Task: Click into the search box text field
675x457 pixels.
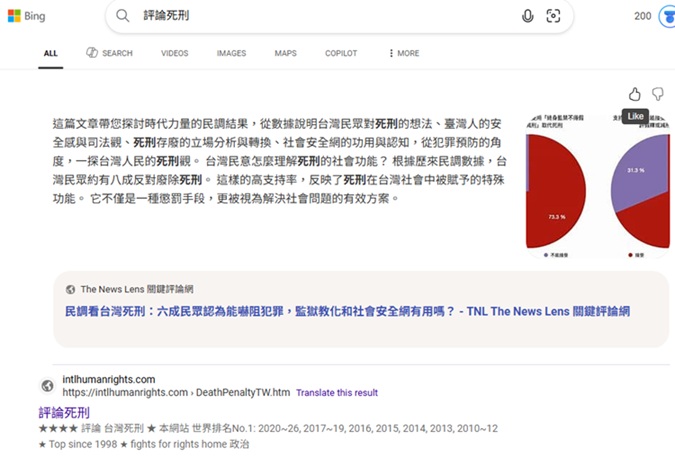Action: [x=320, y=16]
